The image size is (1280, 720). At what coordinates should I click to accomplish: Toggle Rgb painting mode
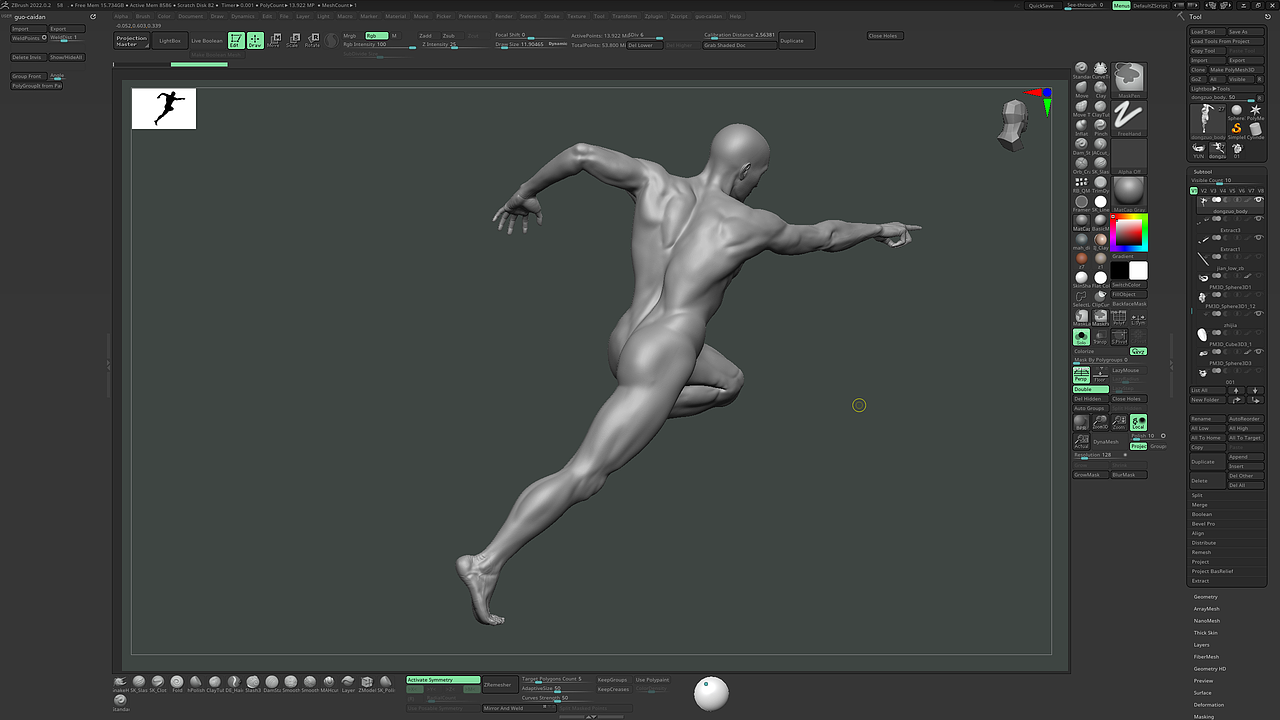(x=375, y=35)
